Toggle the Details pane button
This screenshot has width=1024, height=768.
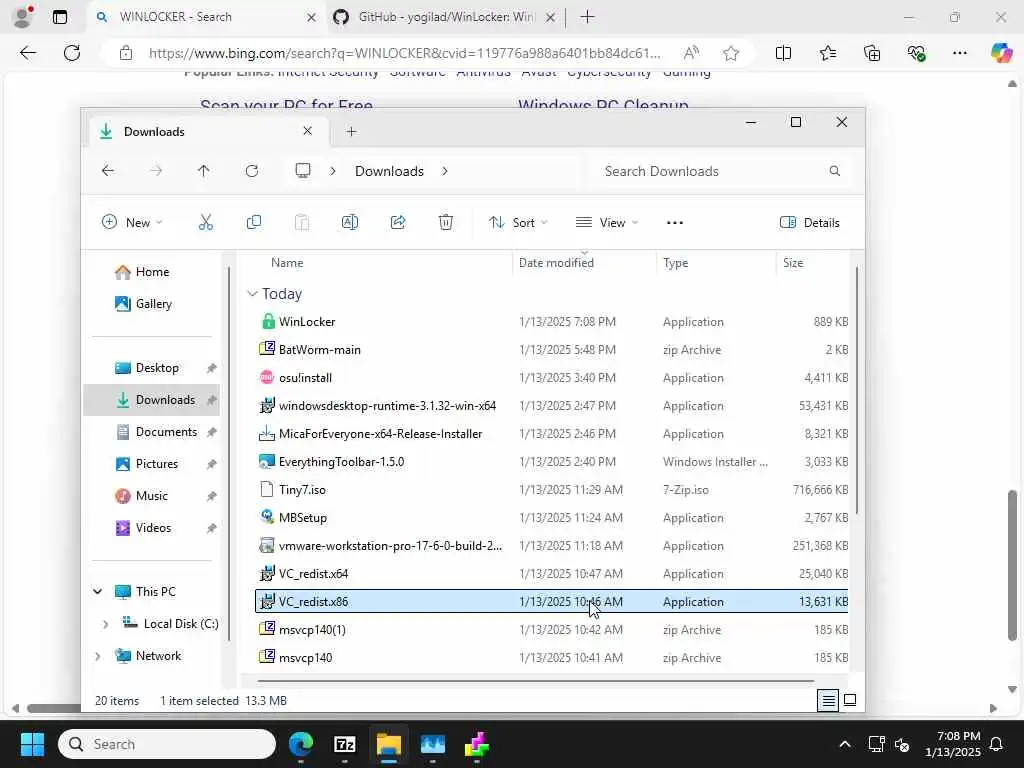coord(810,223)
